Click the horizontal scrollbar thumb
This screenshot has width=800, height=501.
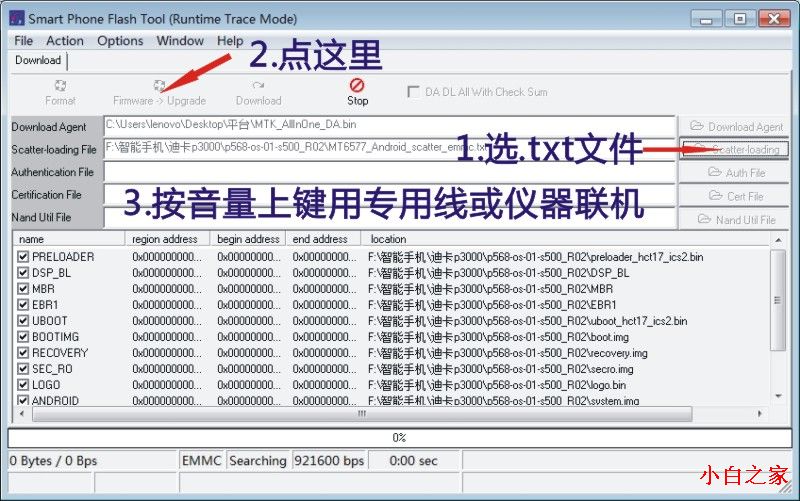pyautogui.click(x=362, y=414)
